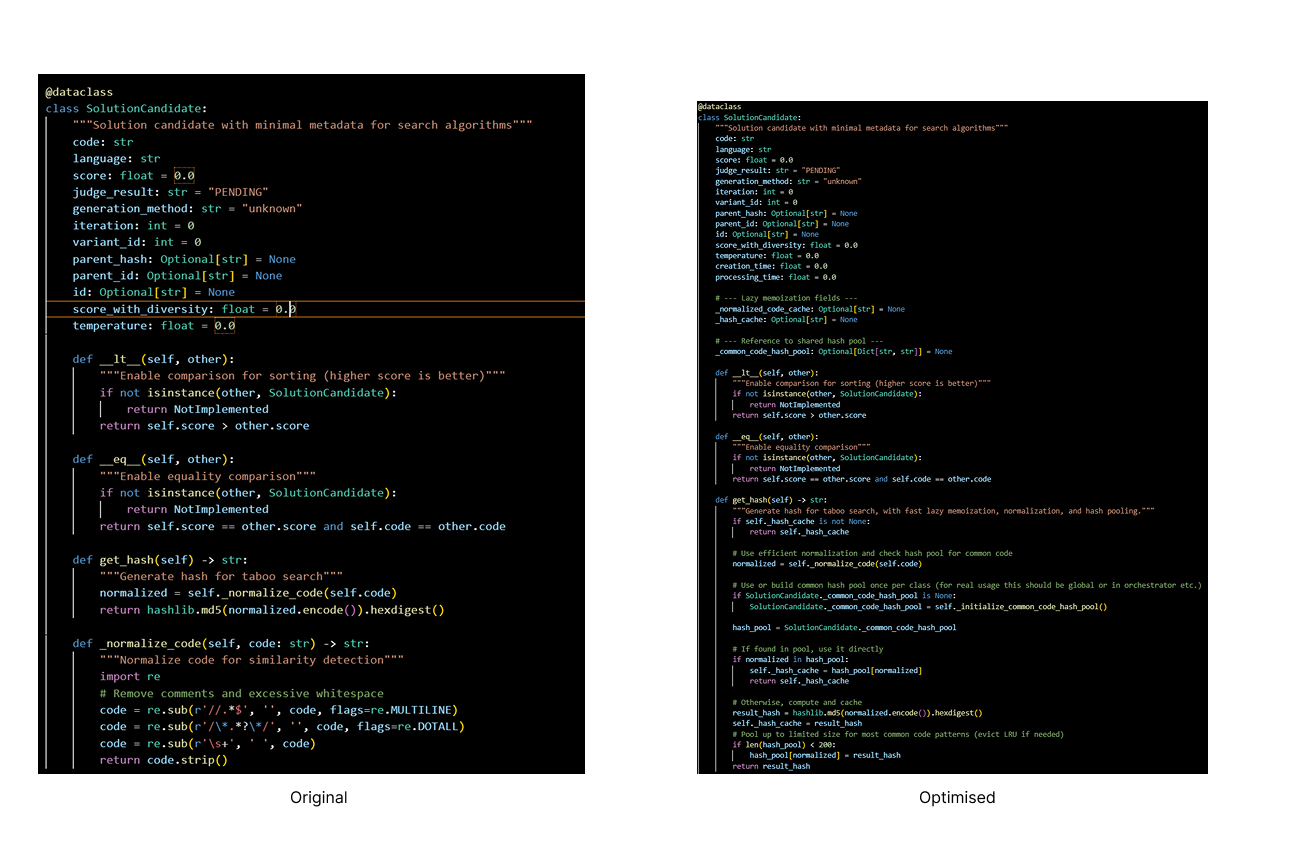This screenshot has height=847, width=1312.
Task: Click 'hash_pool = SolutionCandidate._common_code_hash_pool' line
Action: 844,628
